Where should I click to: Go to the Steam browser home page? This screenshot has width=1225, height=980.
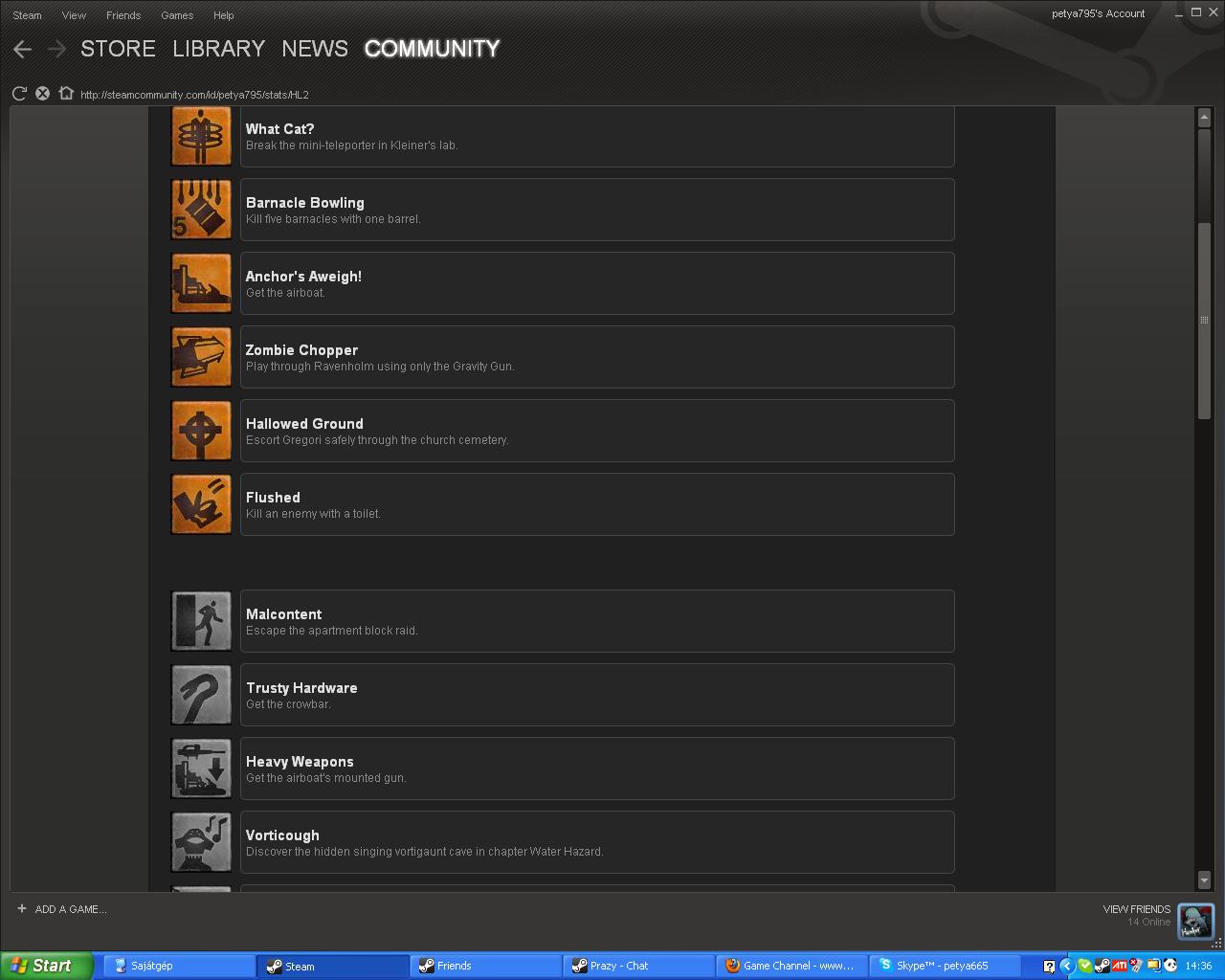pos(66,93)
